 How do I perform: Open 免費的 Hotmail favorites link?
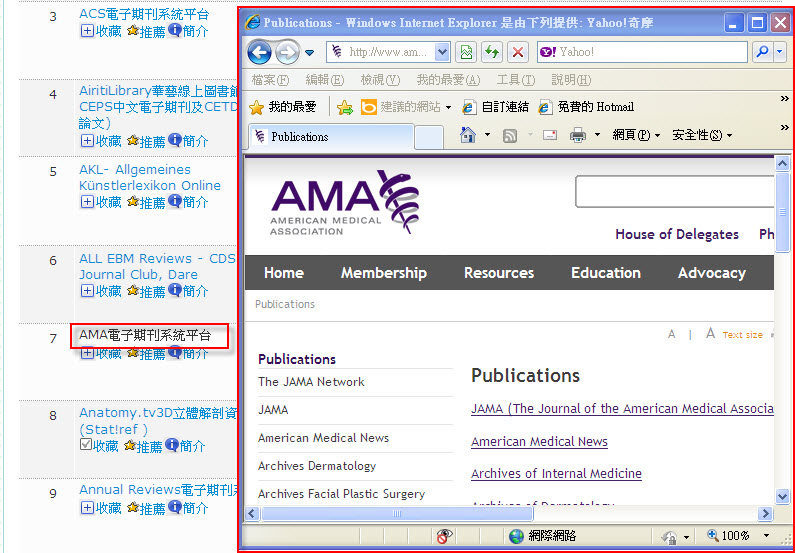586,107
